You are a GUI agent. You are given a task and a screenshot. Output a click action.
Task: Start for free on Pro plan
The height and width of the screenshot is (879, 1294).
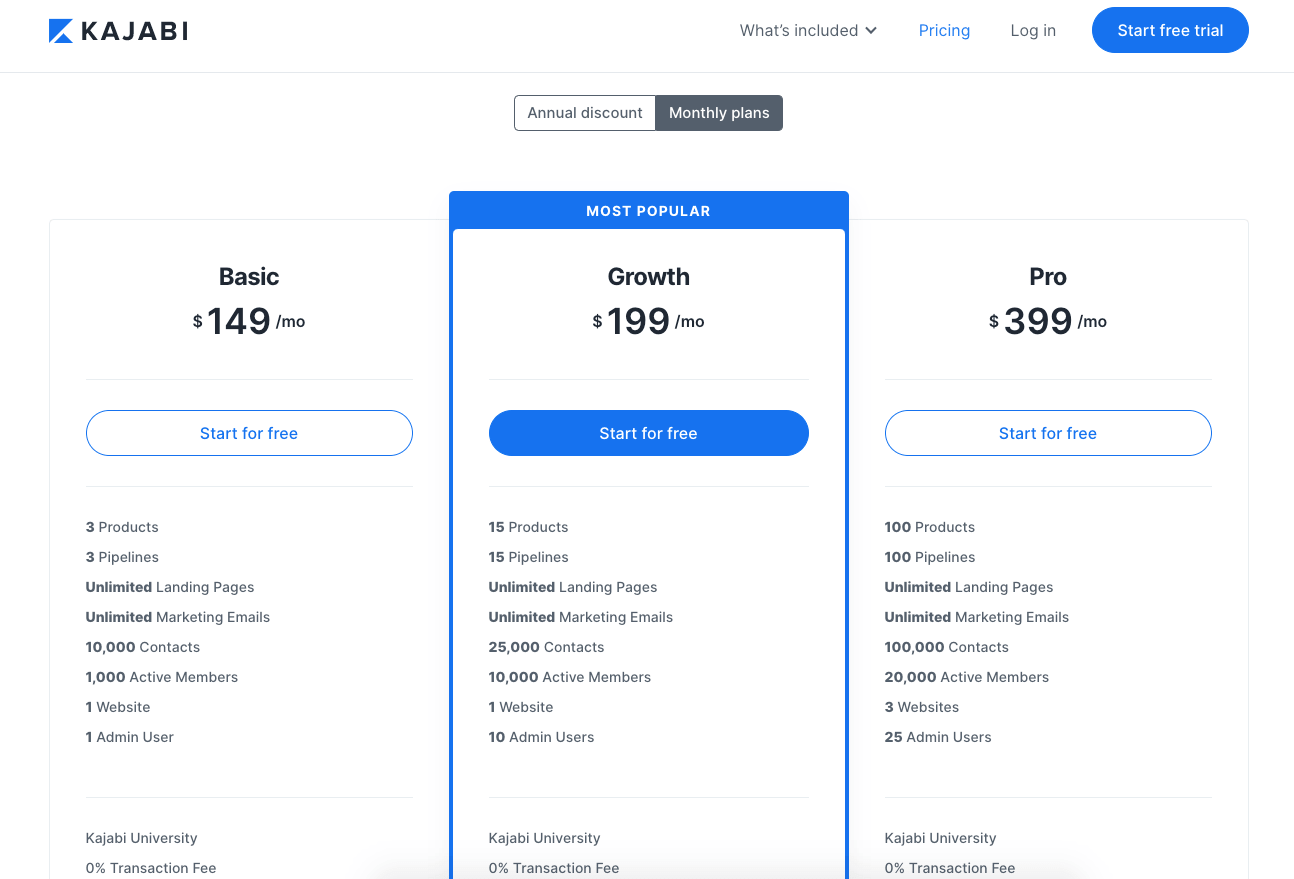point(1048,433)
